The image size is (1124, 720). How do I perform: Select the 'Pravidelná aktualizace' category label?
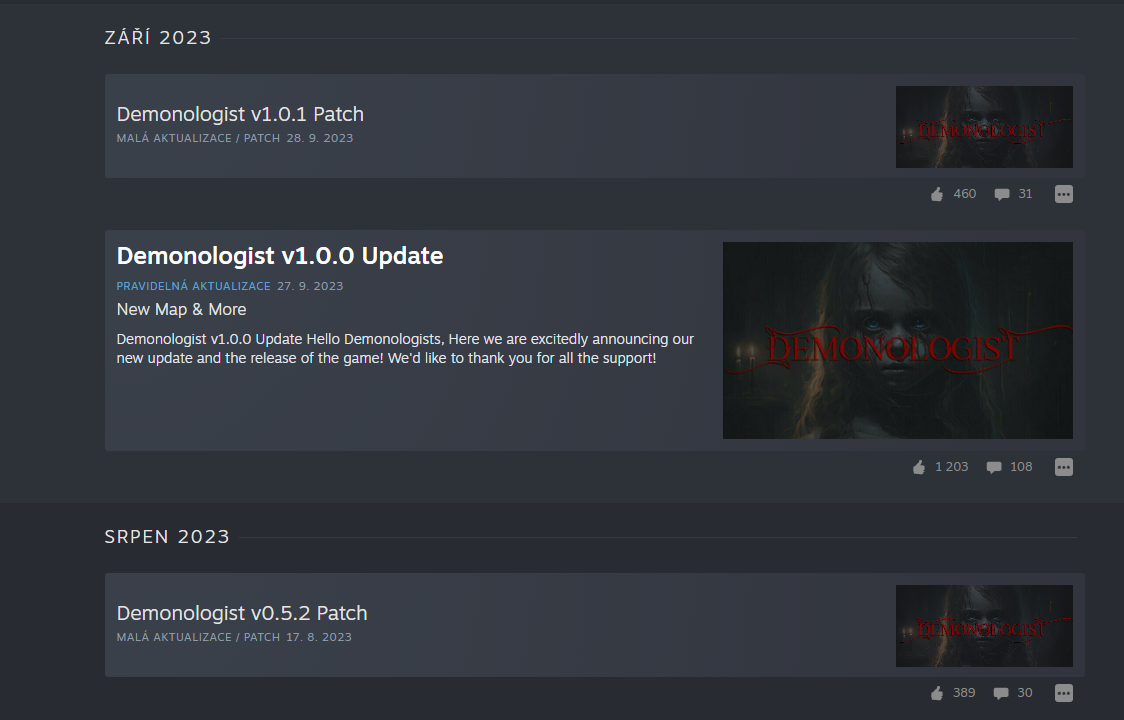[193, 286]
